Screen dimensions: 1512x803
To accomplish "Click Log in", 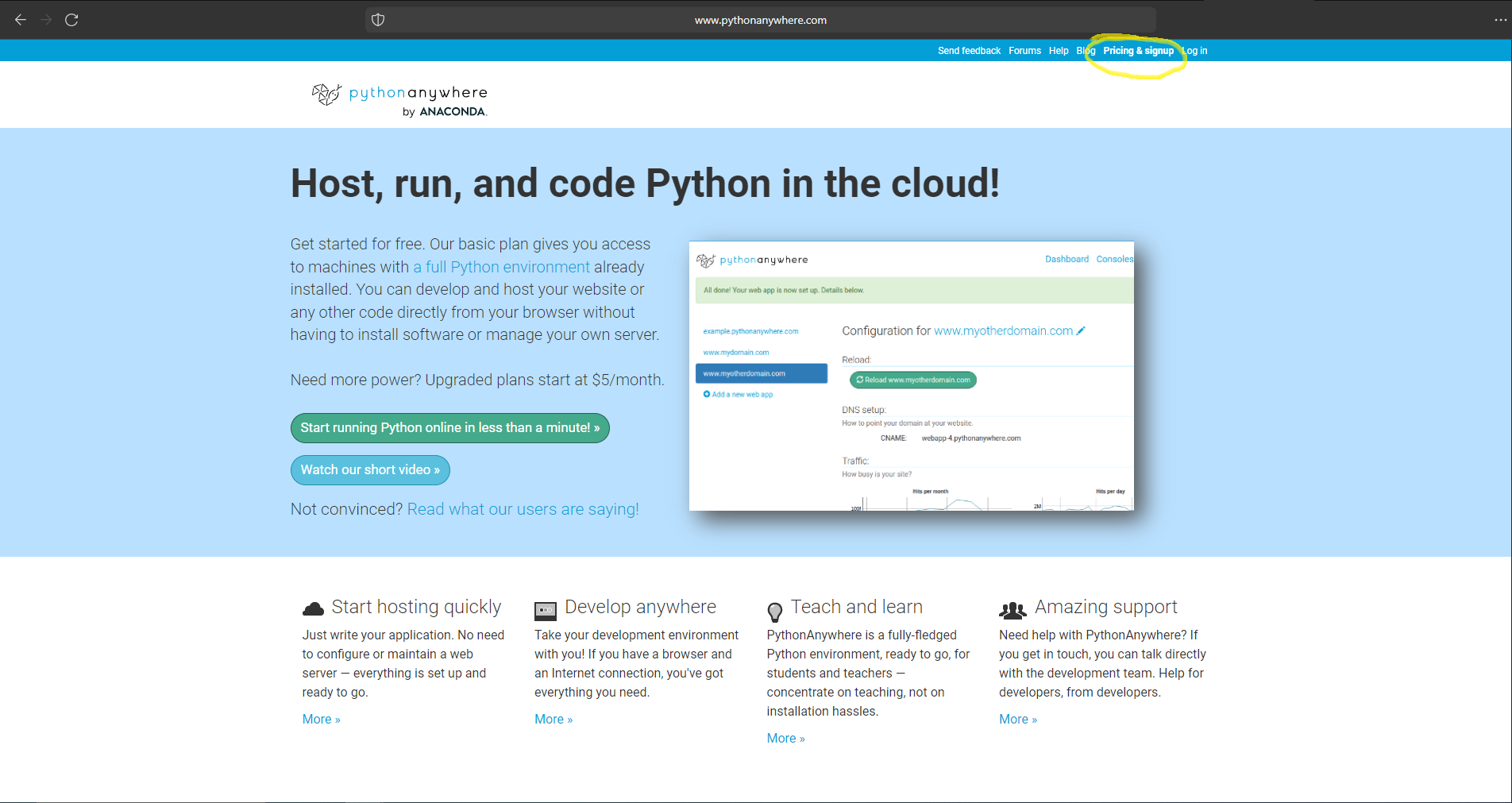I will tap(1194, 51).
